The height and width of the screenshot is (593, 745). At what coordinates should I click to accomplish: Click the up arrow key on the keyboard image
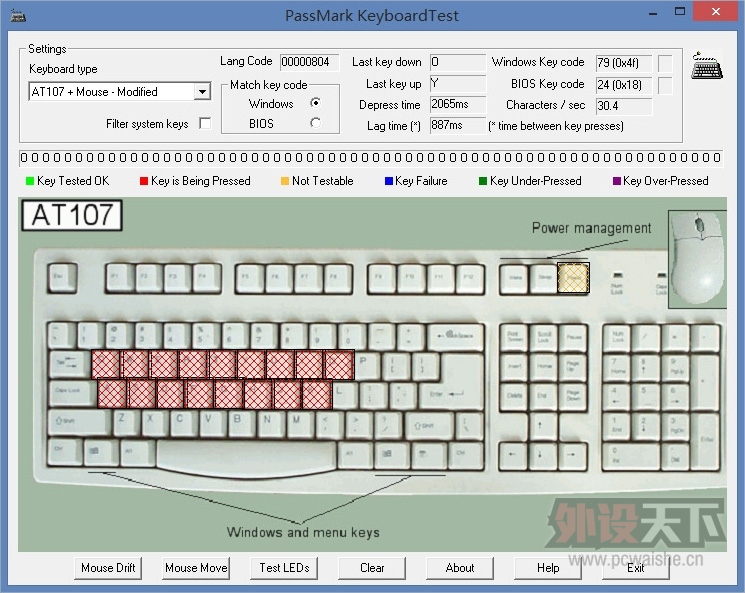click(x=543, y=425)
